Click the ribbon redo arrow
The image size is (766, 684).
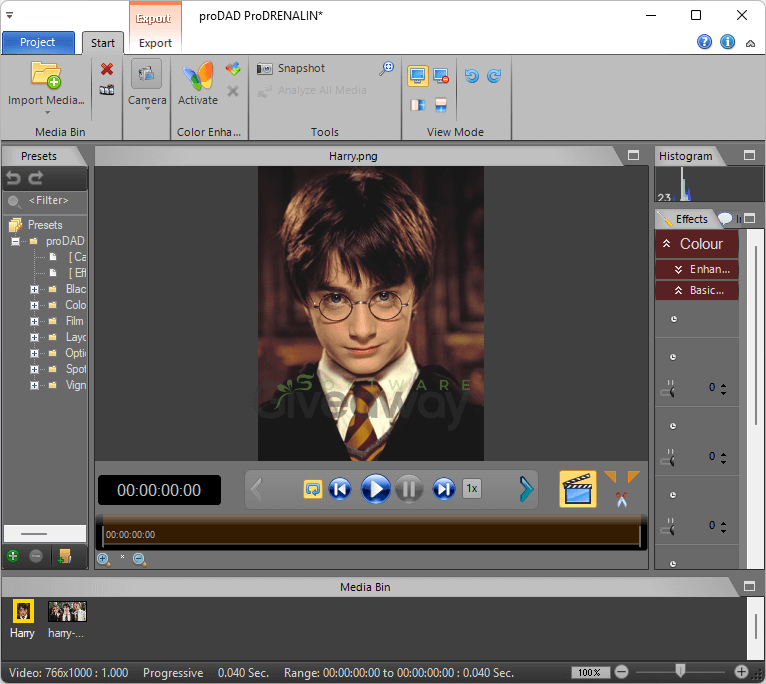pyautogui.click(x=494, y=76)
